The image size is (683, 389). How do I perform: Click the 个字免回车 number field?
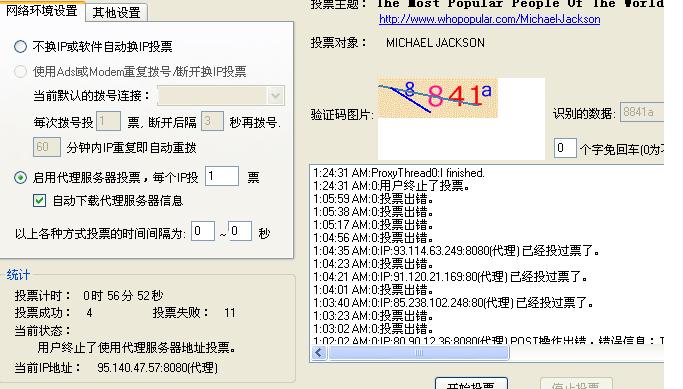click(x=565, y=148)
